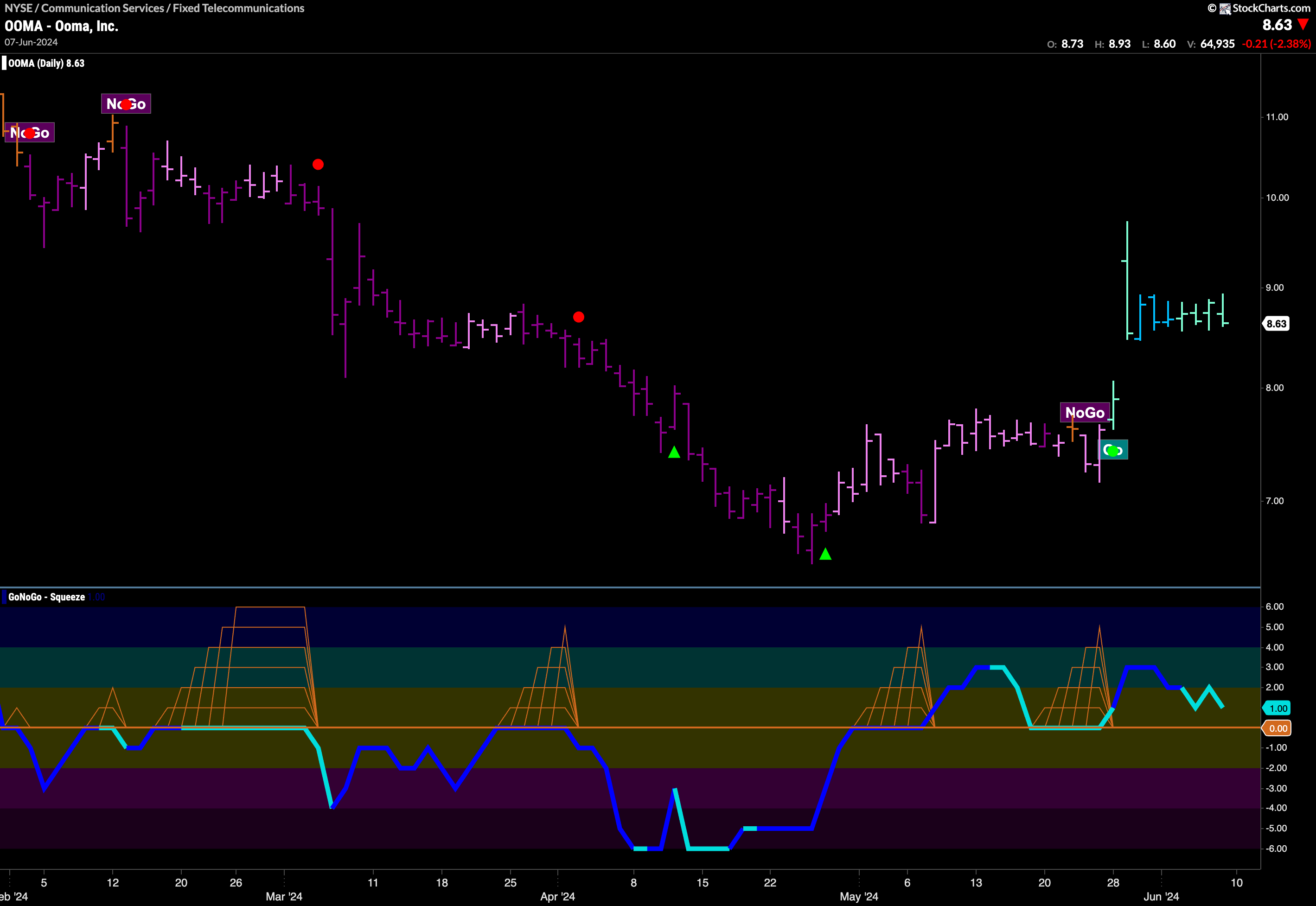Screen dimensions: 1316x906
Task: Click the low value L: 8.60
Action: (1159, 44)
